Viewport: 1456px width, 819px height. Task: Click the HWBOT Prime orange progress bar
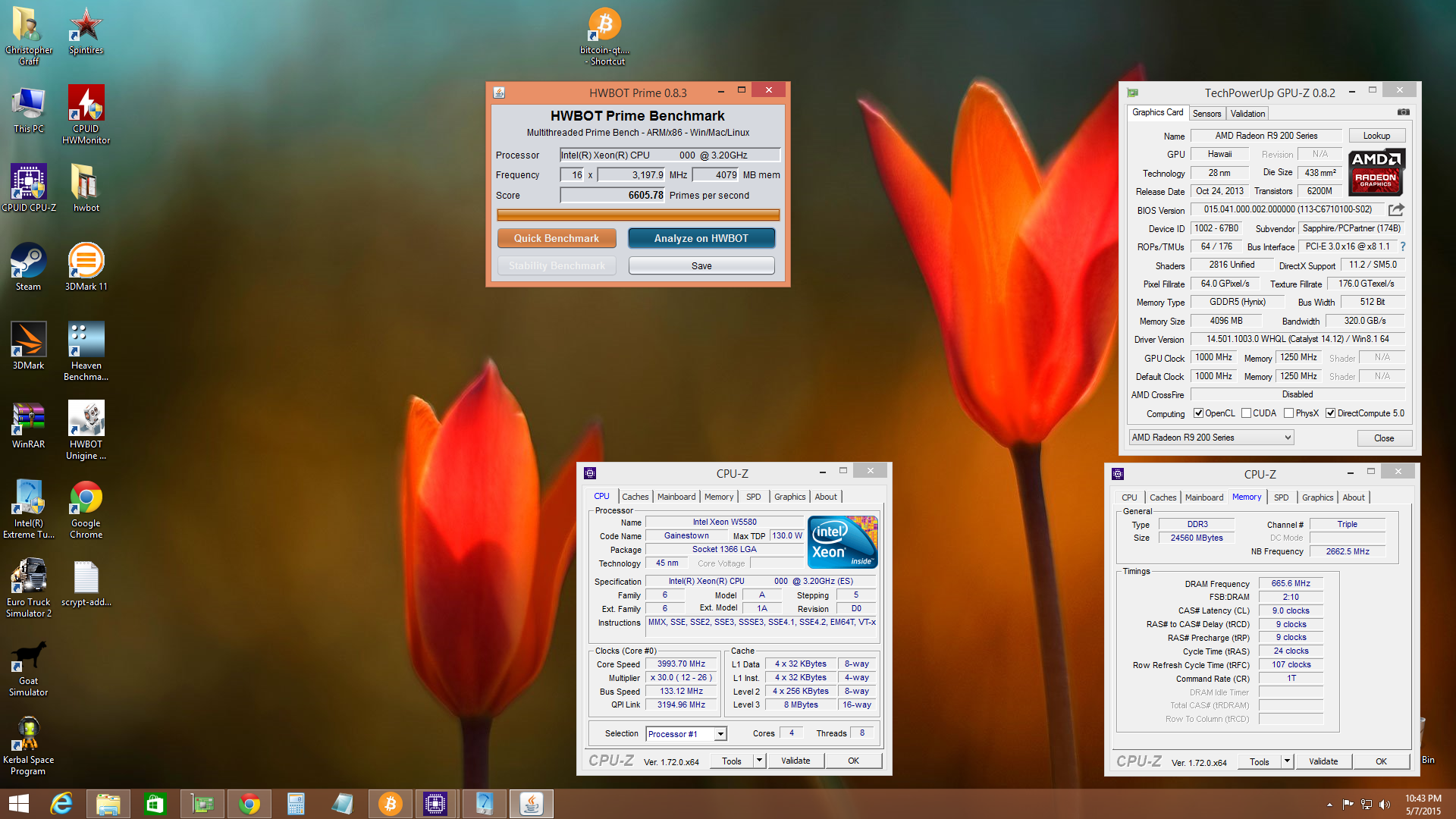point(638,215)
